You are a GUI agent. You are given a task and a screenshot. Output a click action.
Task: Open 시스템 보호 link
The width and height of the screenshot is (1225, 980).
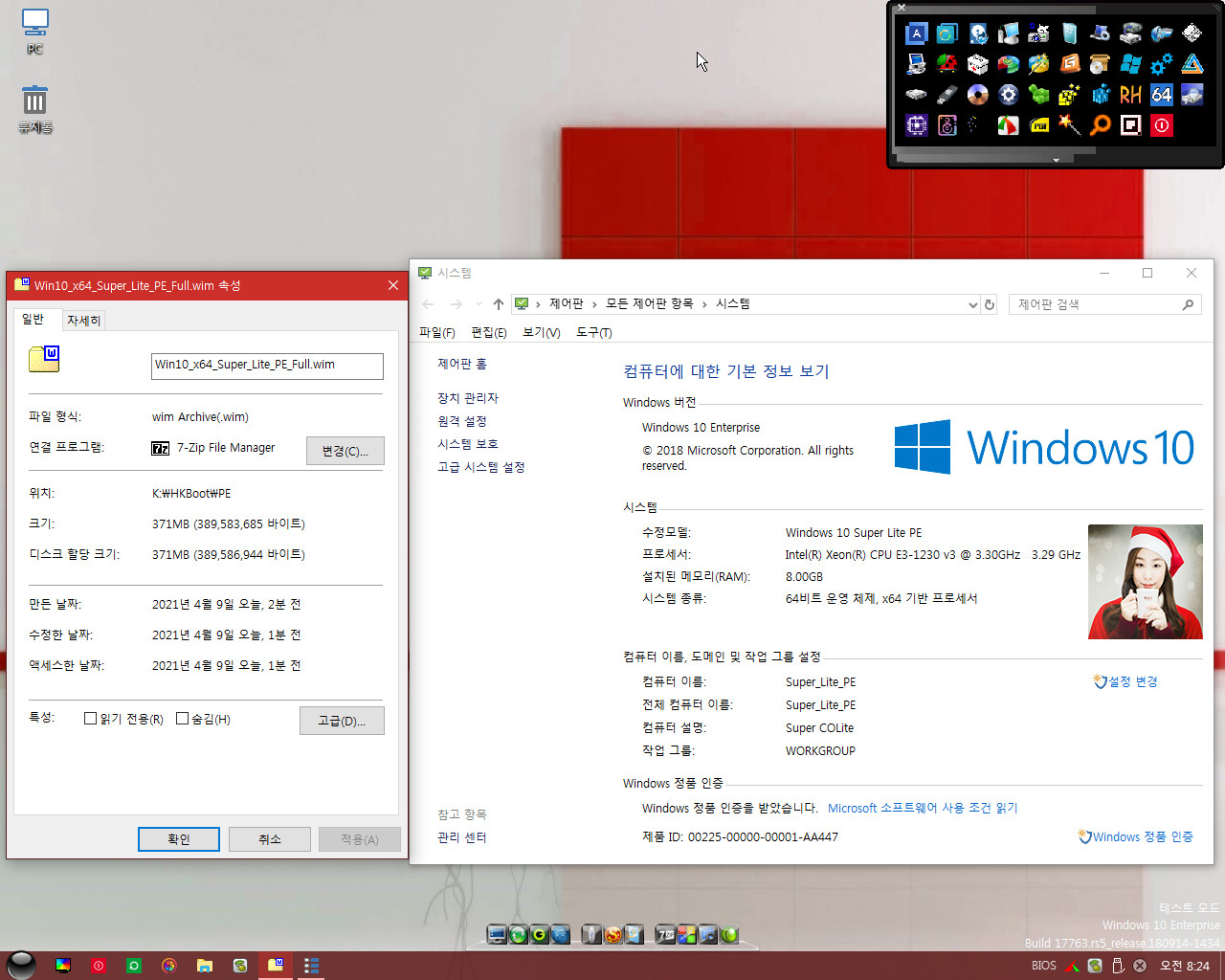tap(468, 444)
